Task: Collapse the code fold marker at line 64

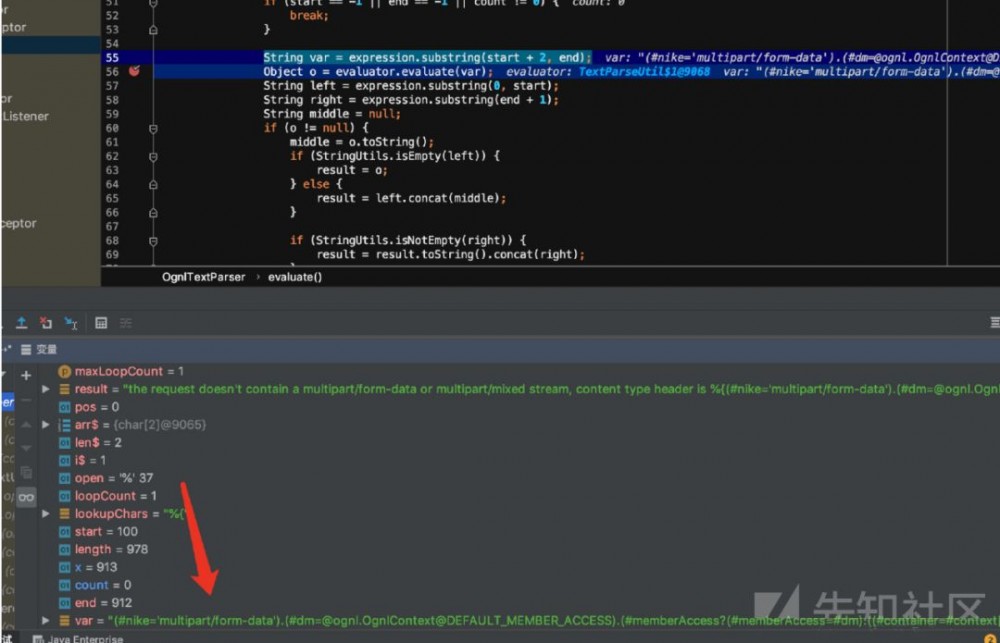Action: pos(153,184)
